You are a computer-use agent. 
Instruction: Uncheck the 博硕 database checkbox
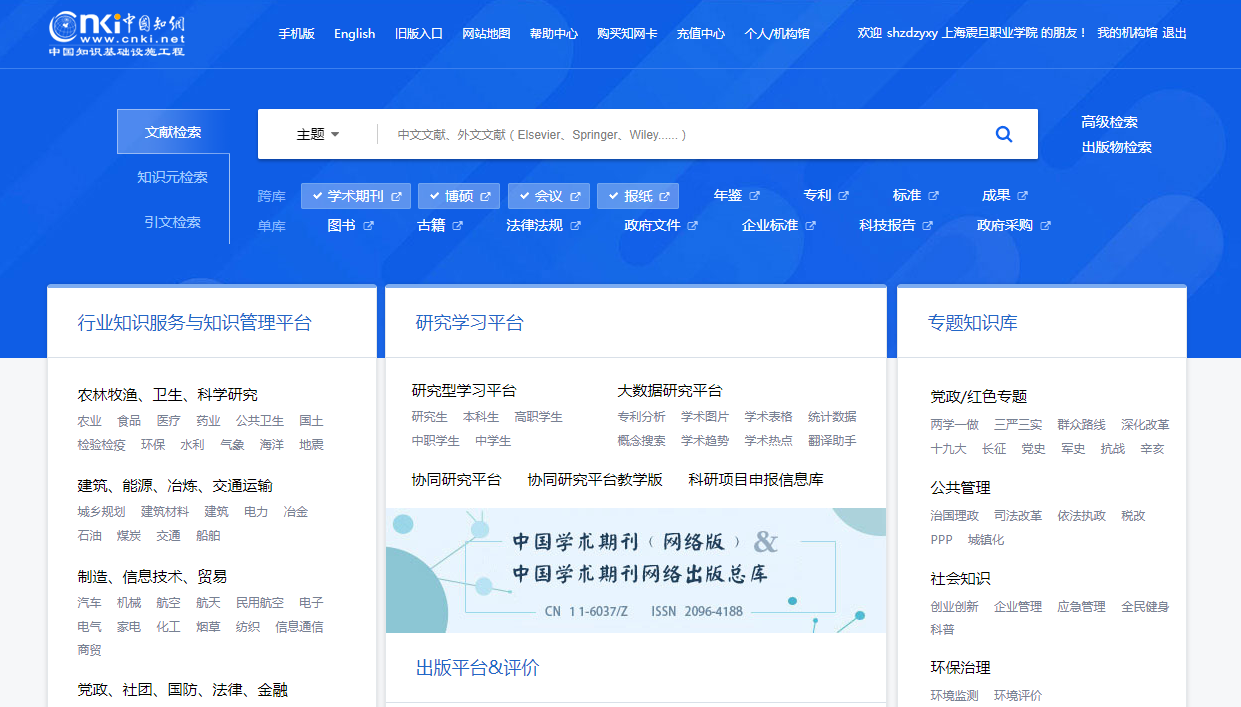tap(434, 196)
